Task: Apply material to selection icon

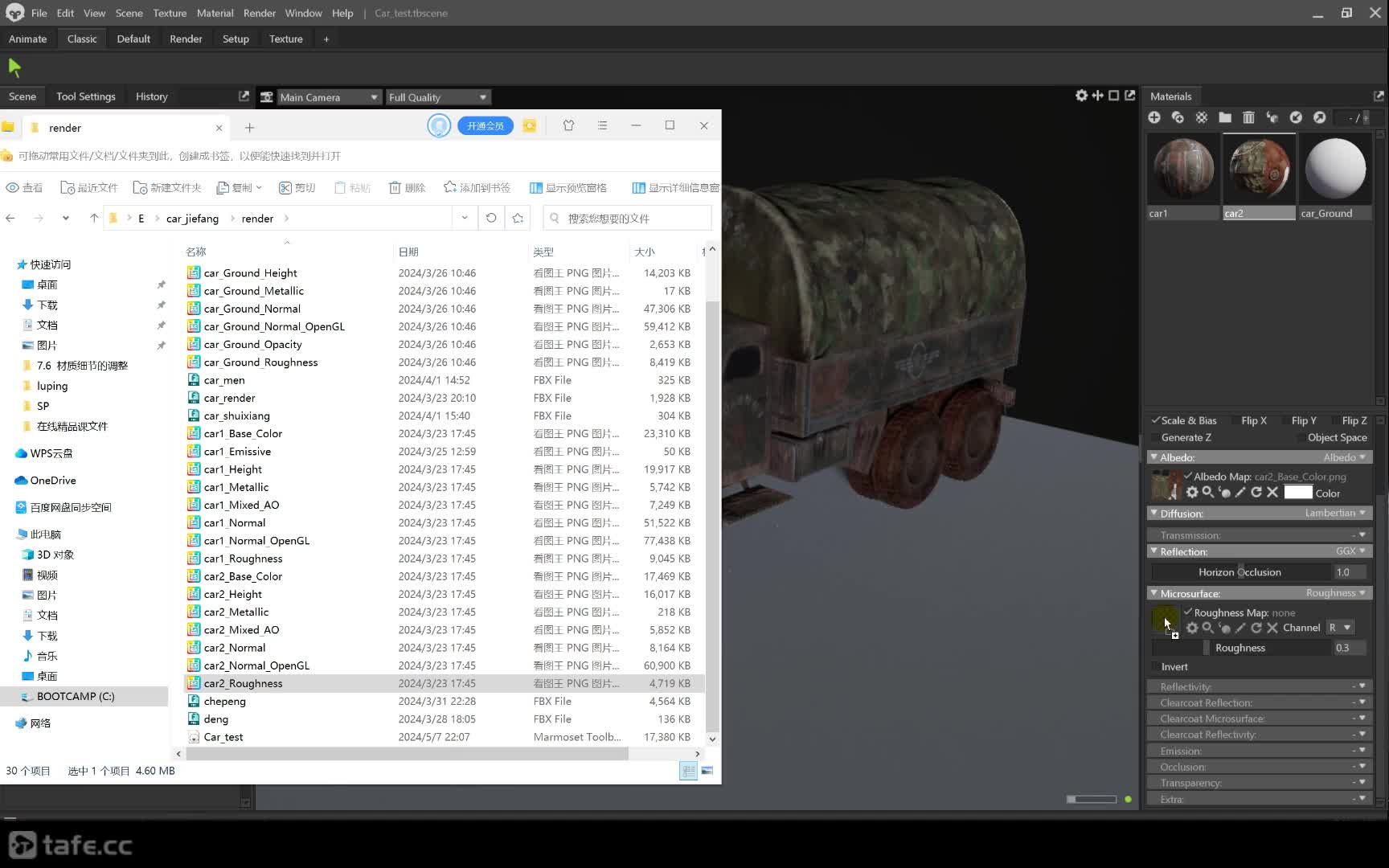Action: coord(1272,117)
